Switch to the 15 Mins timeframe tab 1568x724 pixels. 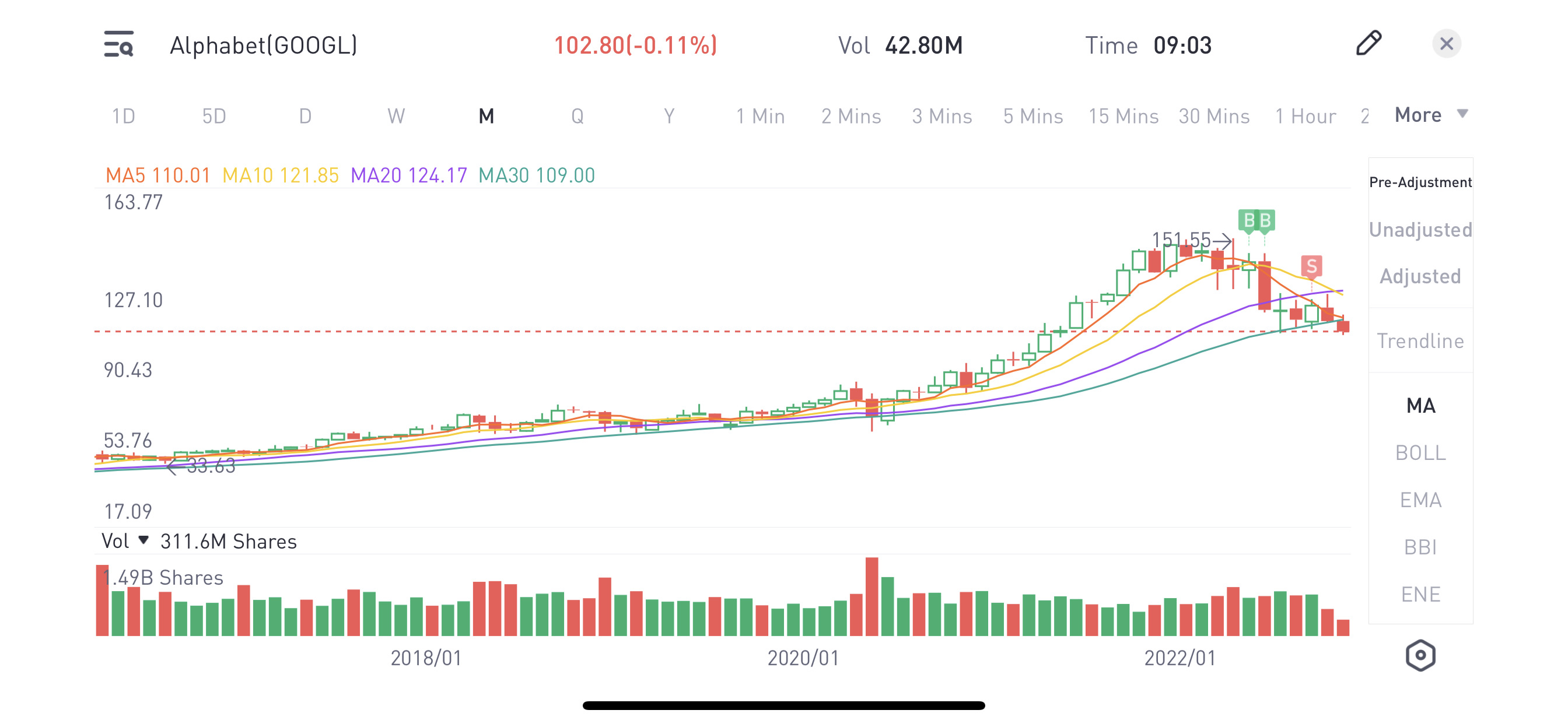tap(1123, 115)
